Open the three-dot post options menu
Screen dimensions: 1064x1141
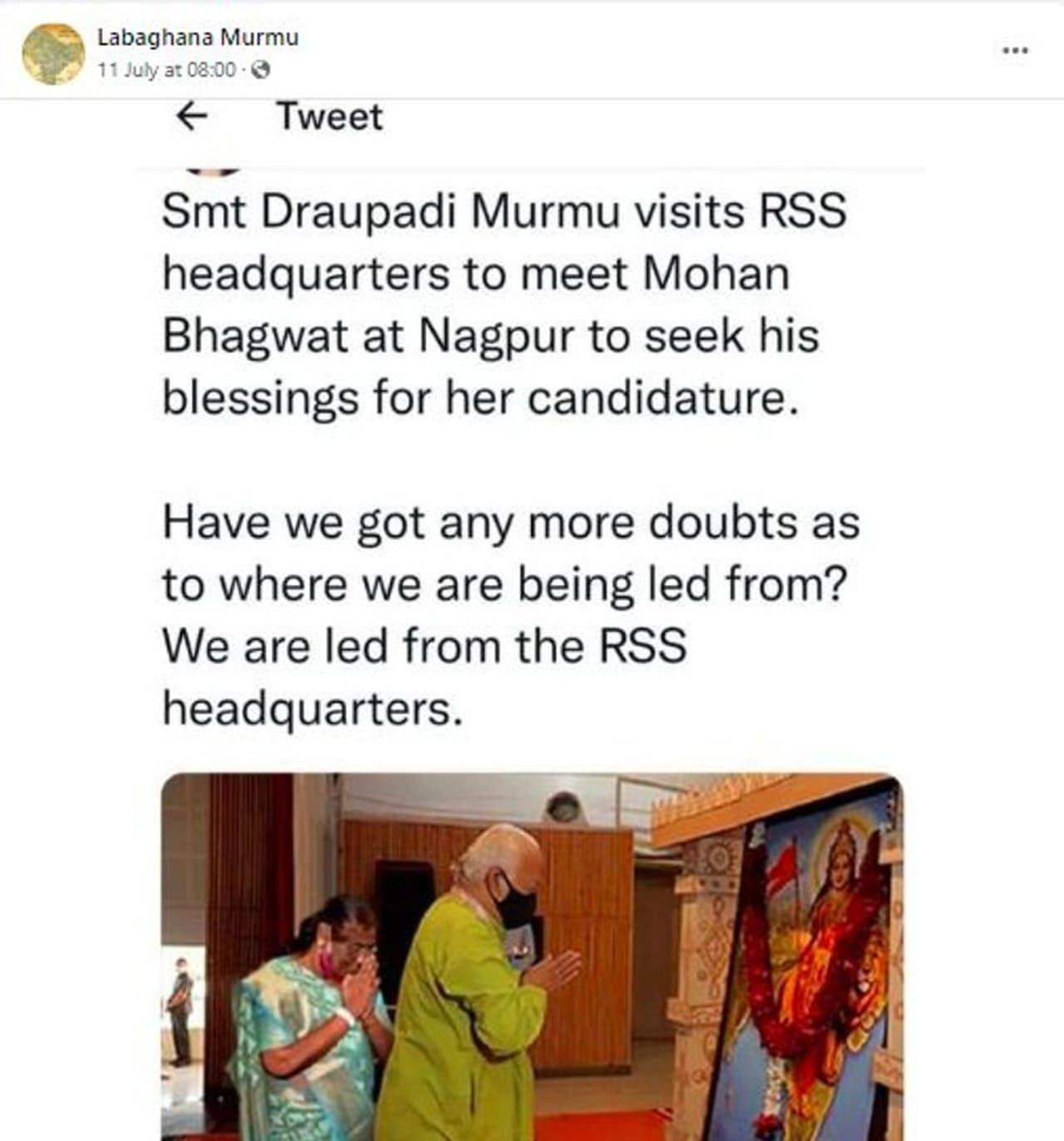pos(1014,51)
